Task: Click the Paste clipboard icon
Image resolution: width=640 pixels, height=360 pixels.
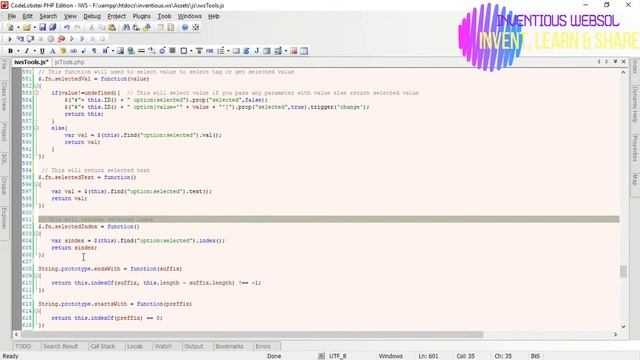Action: tap(112, 27)
